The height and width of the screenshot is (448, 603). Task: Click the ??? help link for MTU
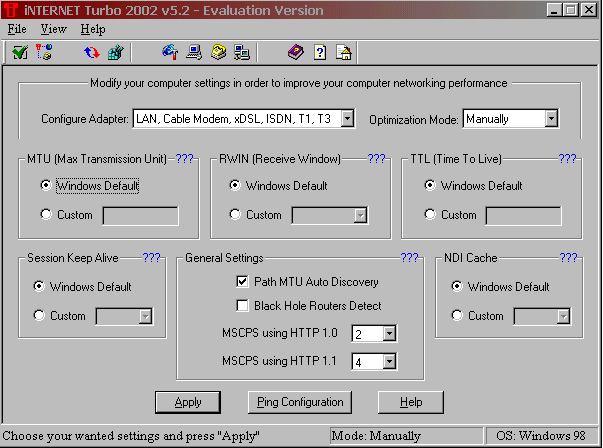pos(184,158)
